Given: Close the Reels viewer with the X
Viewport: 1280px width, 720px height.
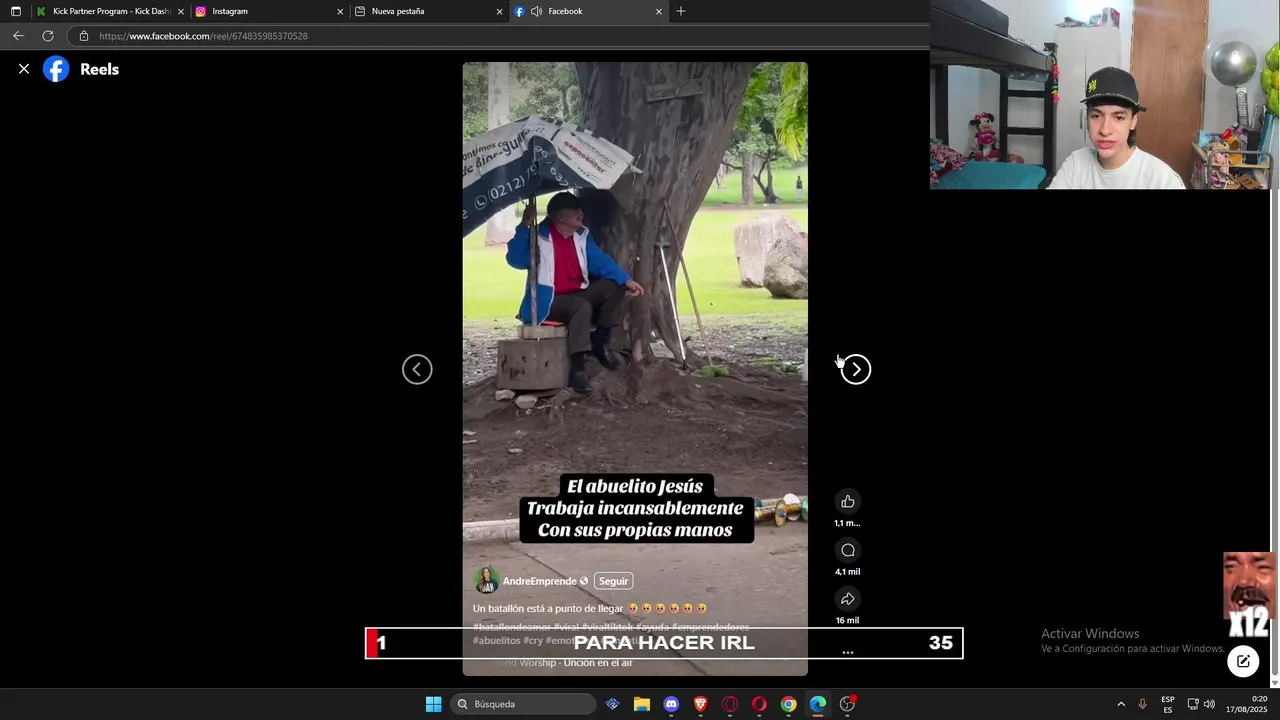Looking at the screenshot, I should 24,69.
